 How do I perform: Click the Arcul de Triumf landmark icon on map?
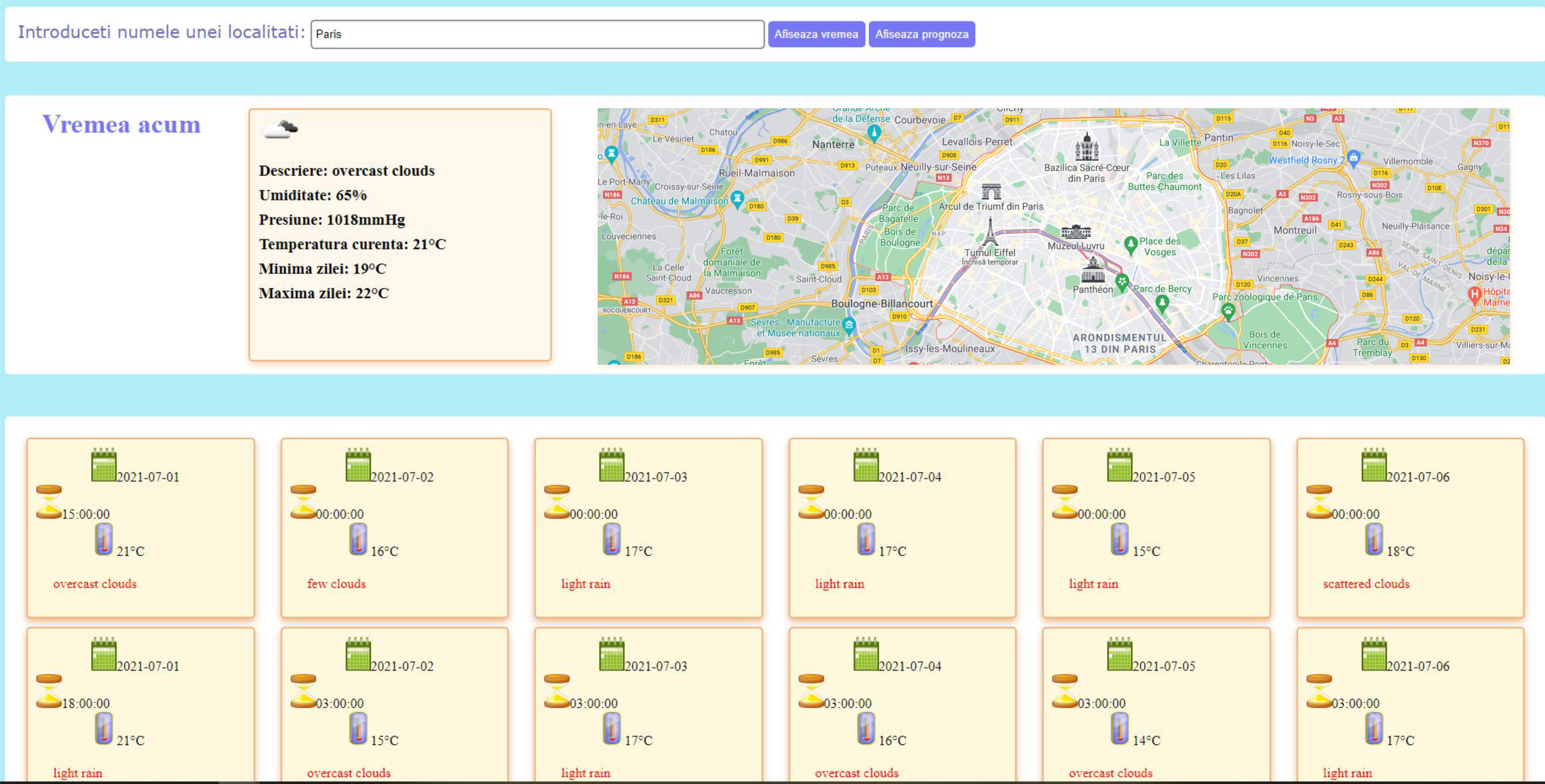991,191
